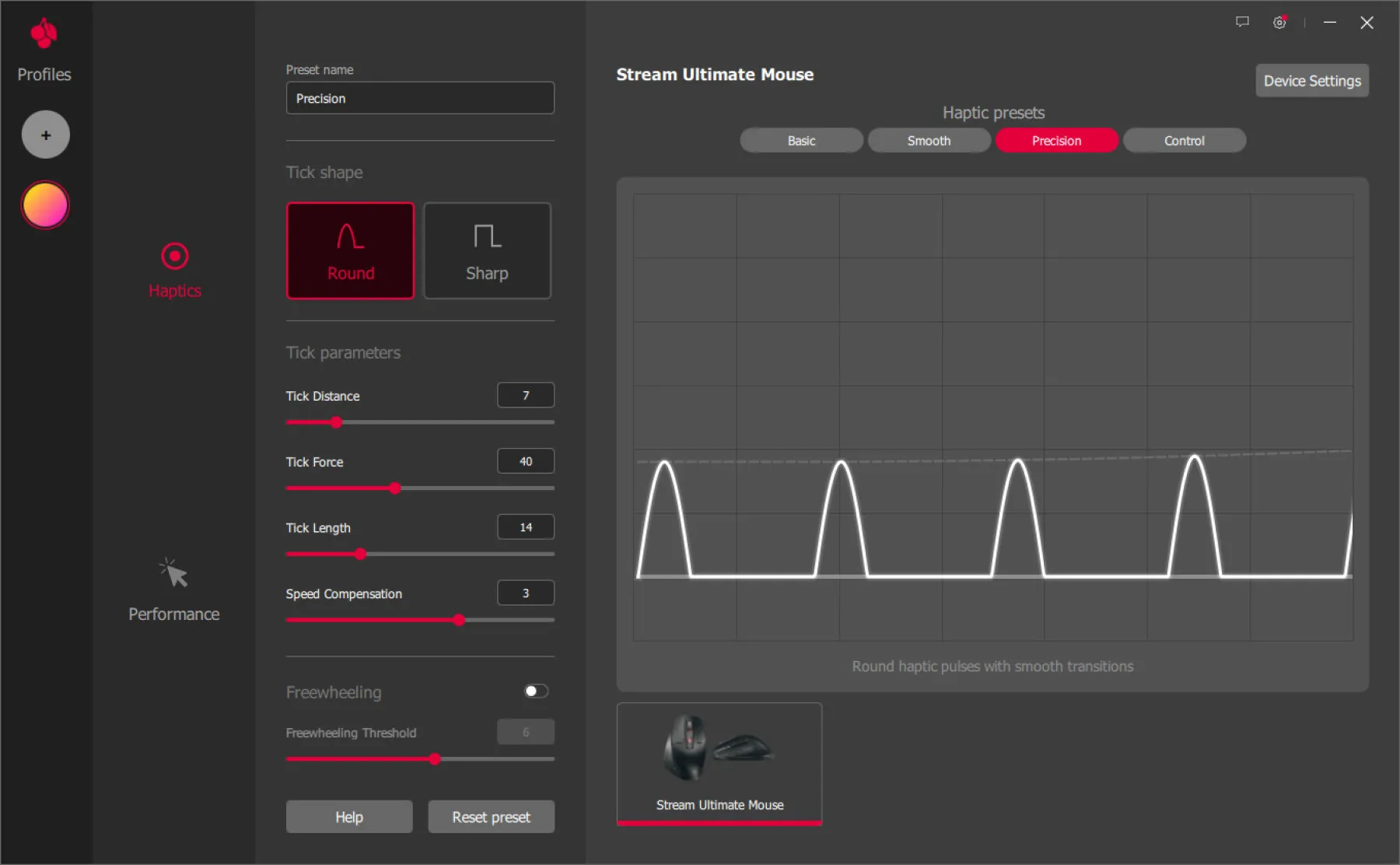Select the gradient-colored profile circle
Viewport: 1400px width, 865px height.
46,205
